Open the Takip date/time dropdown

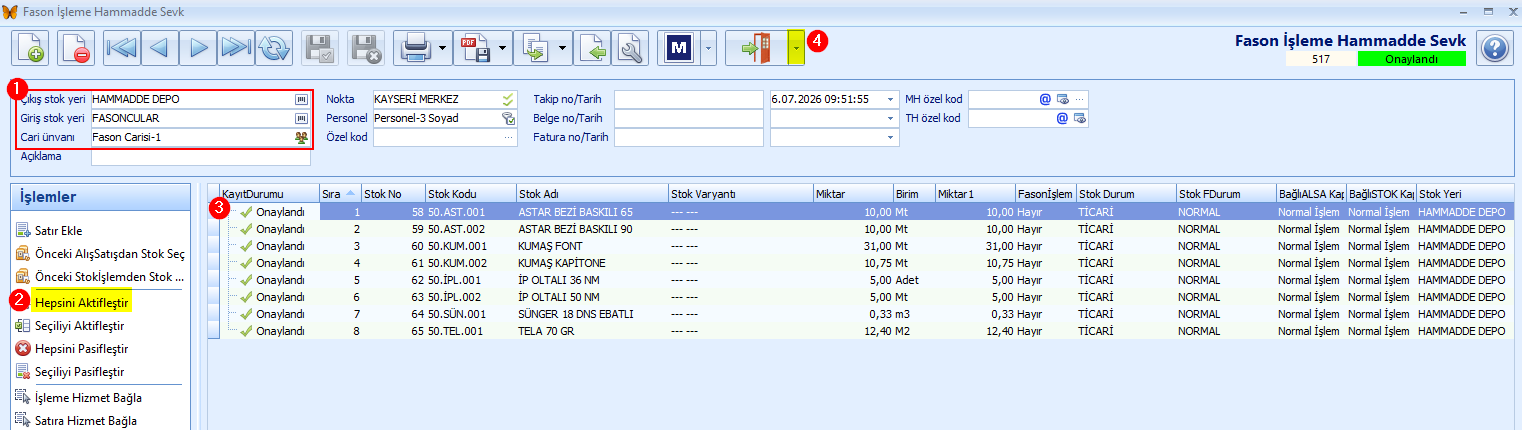(x=890, y=100)
